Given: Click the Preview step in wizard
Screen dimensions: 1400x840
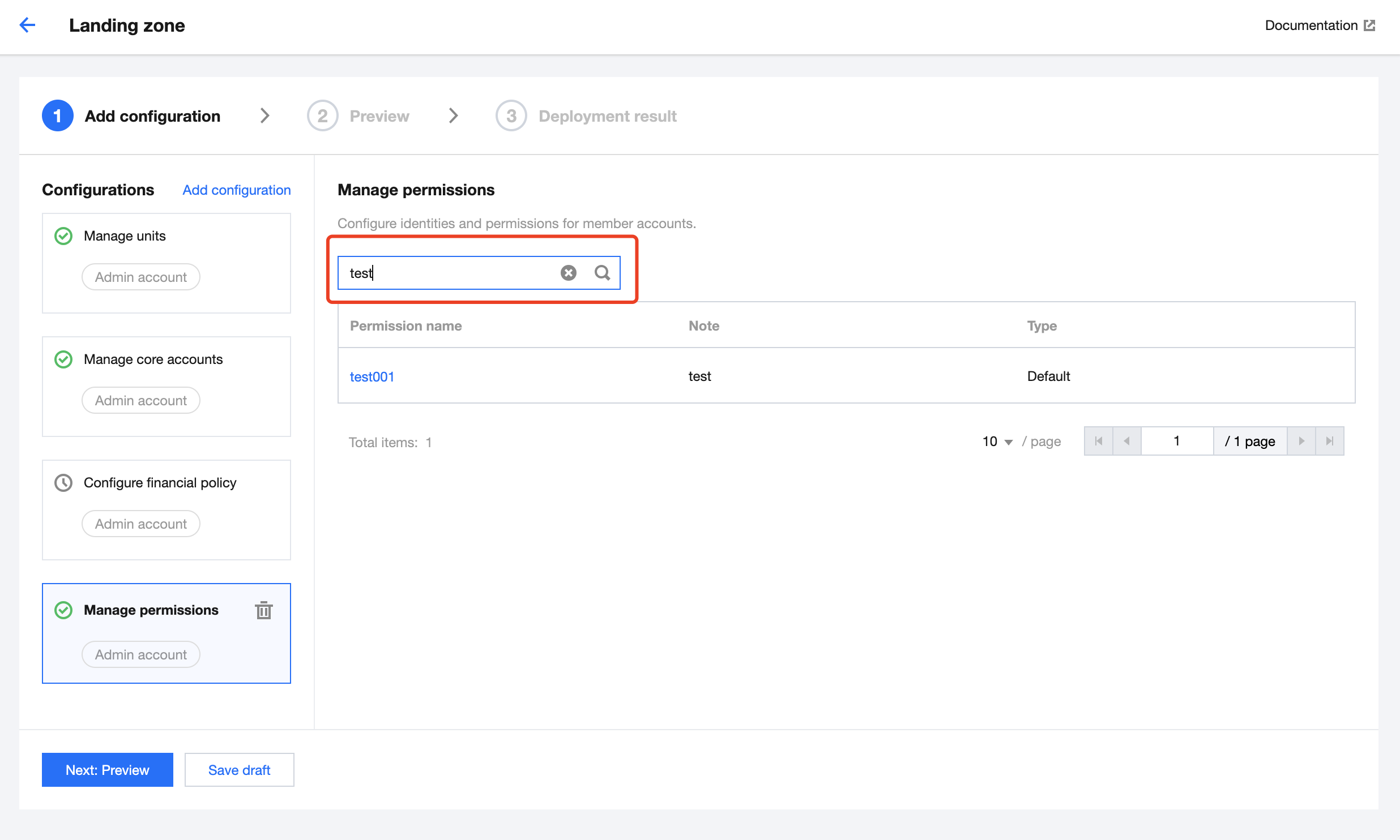Looking at the screenshot, I should (379, 116).
